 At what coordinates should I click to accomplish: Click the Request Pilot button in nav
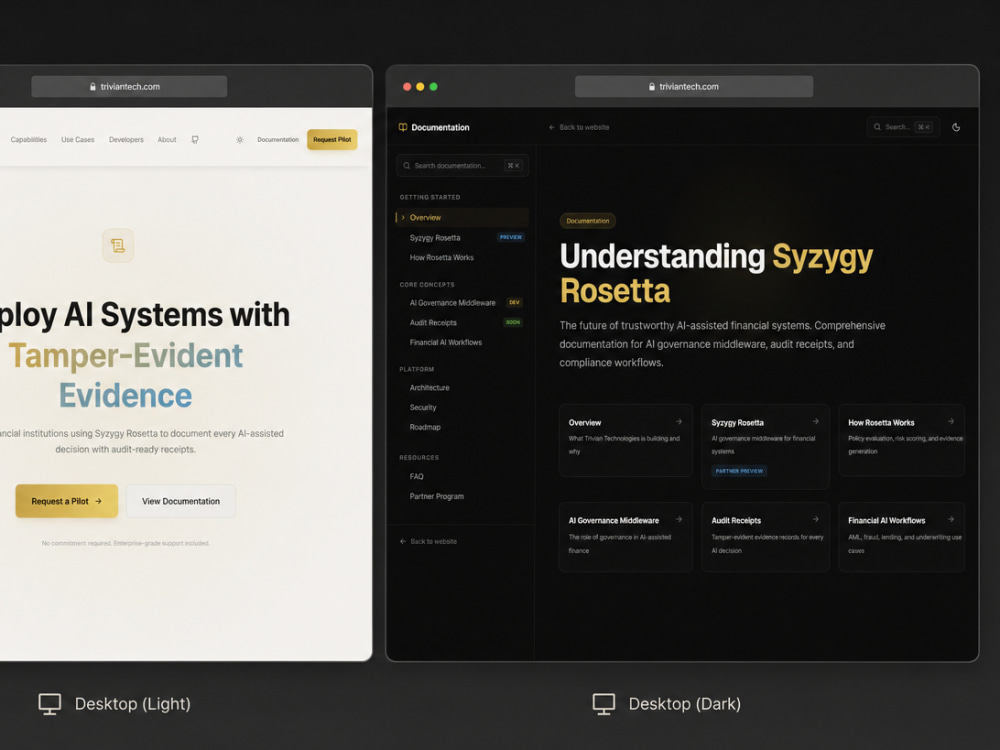coord(332,140)
